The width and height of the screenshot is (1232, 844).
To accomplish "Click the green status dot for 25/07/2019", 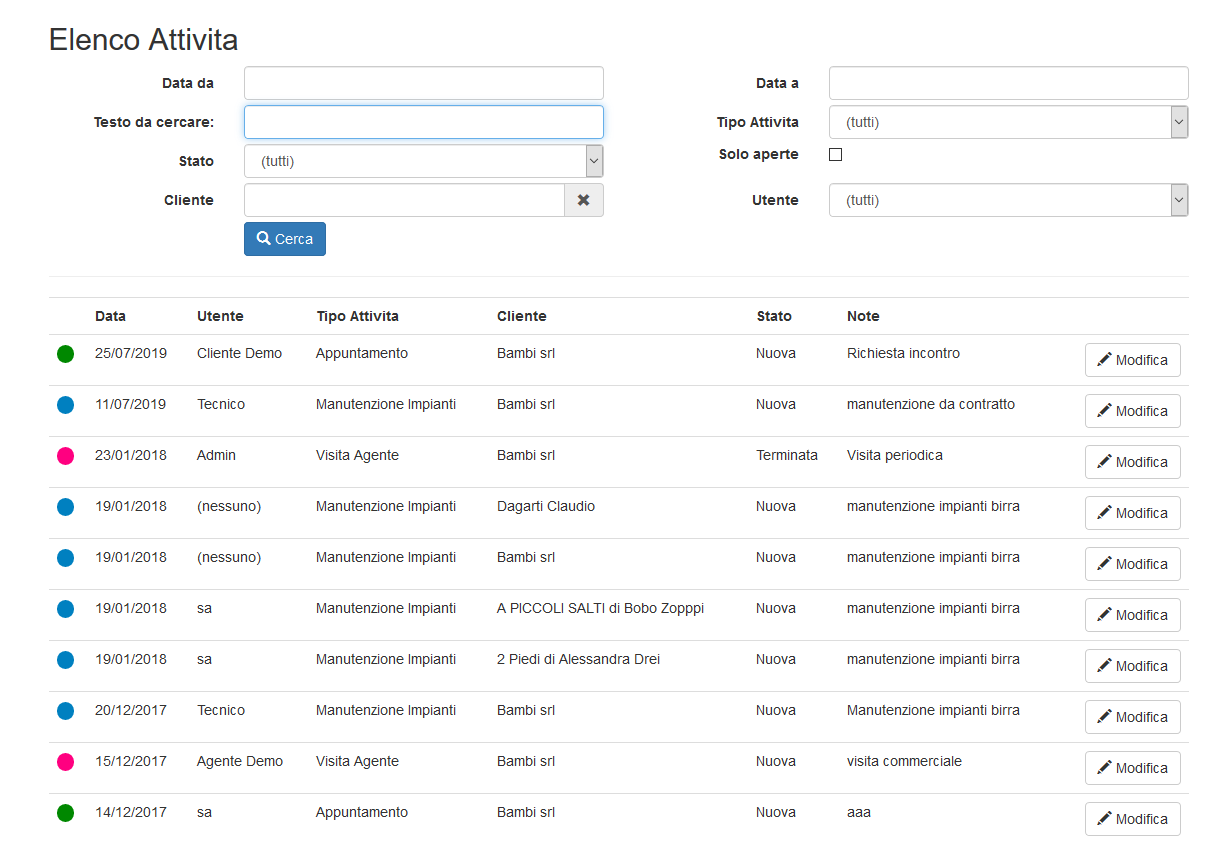I will point(65,354).
